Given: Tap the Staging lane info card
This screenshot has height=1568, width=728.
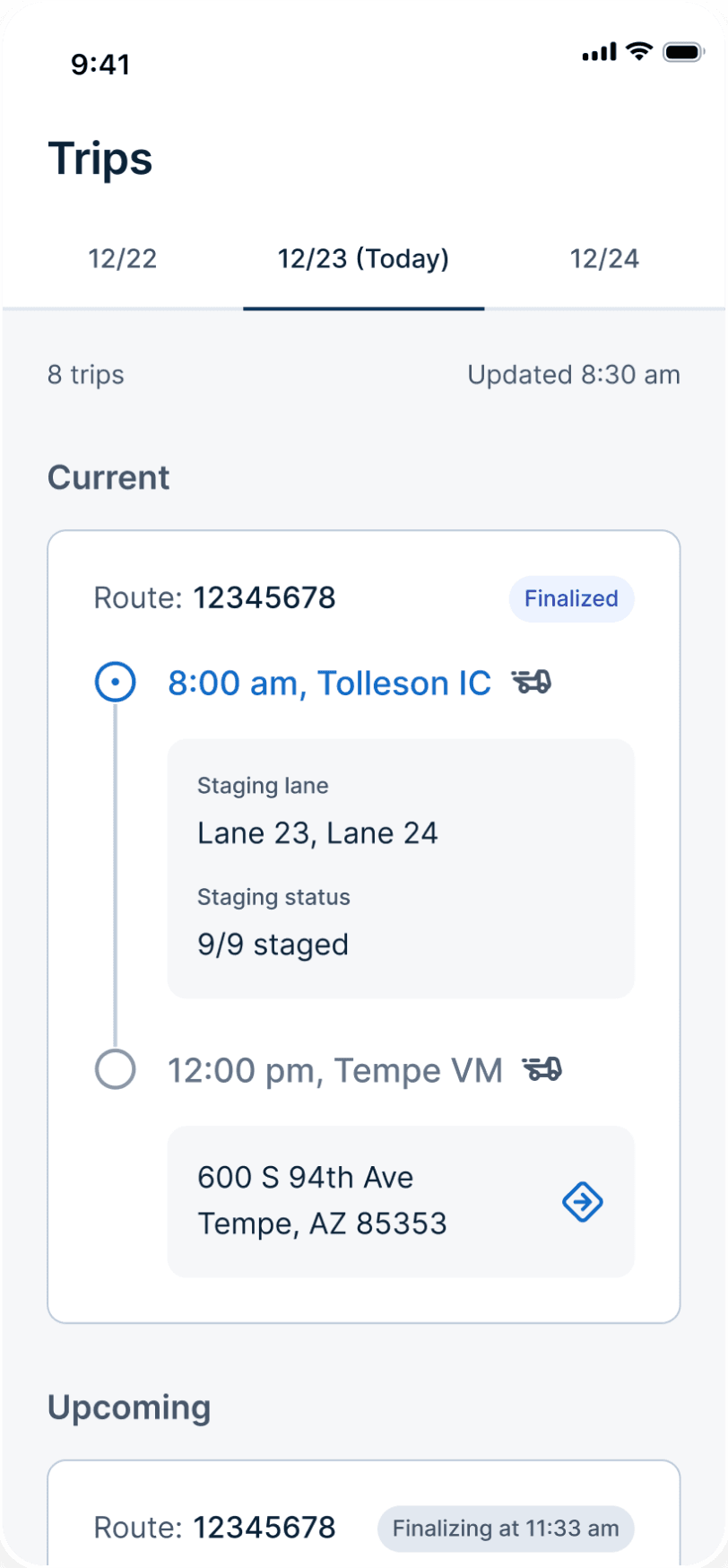Looking at the screenshot, I should (x=401, y=867).
